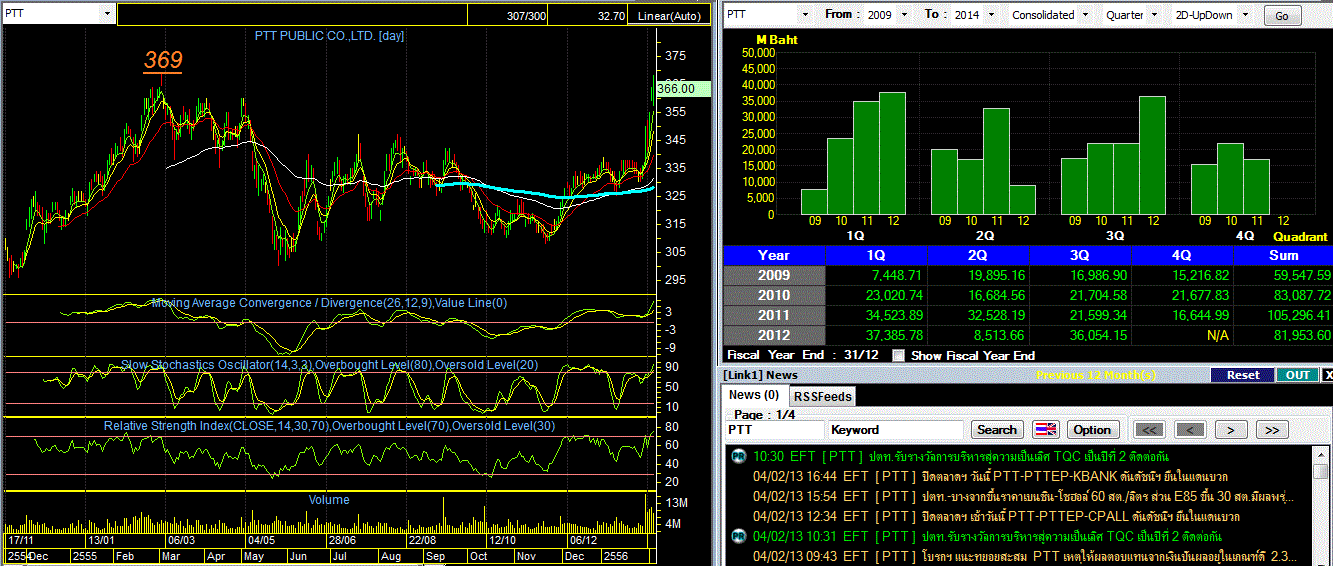Click the PR icon beside the 04/02/13 10:31 news
Image resolution: width=1333 pixels, height=566 pixels.
[x=738, y=536]
